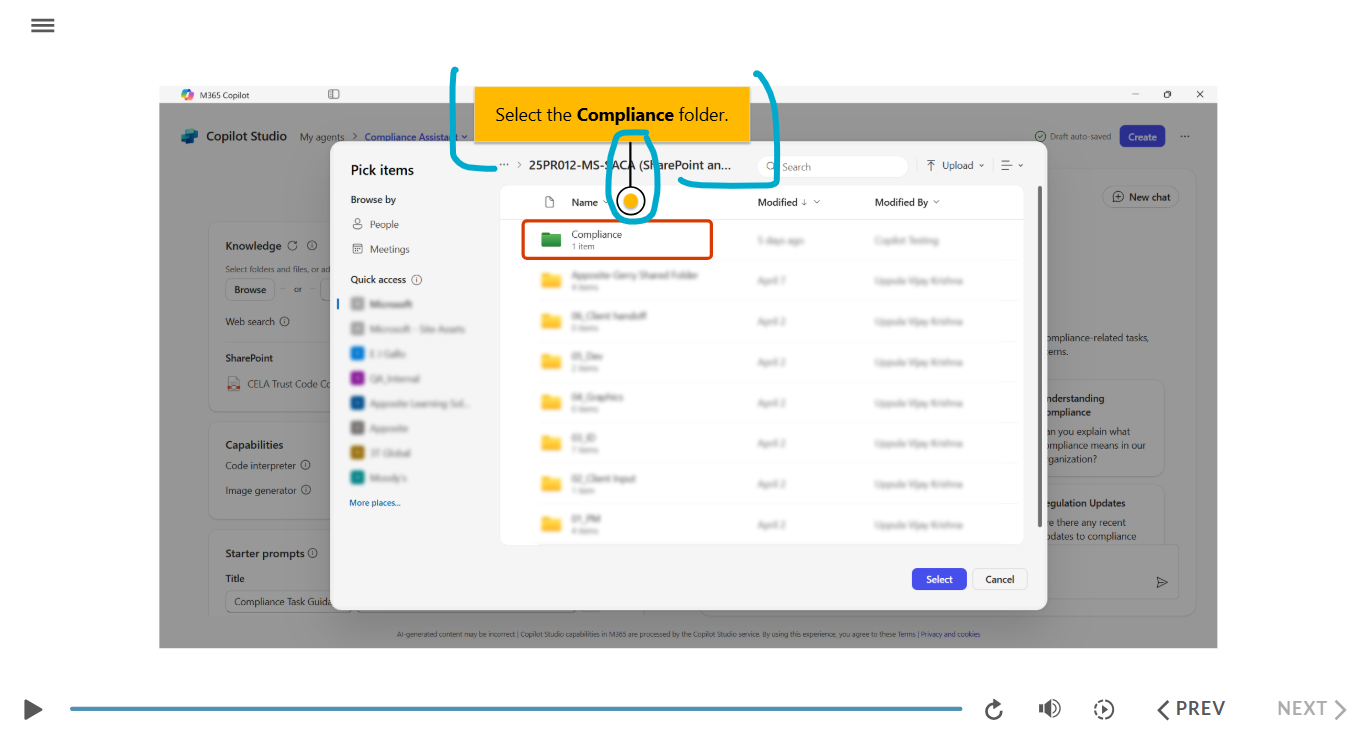The width and height of the screenshot is (1365, 730).
Task: Click the starter prompt Title input field
Action: [279, 602]
